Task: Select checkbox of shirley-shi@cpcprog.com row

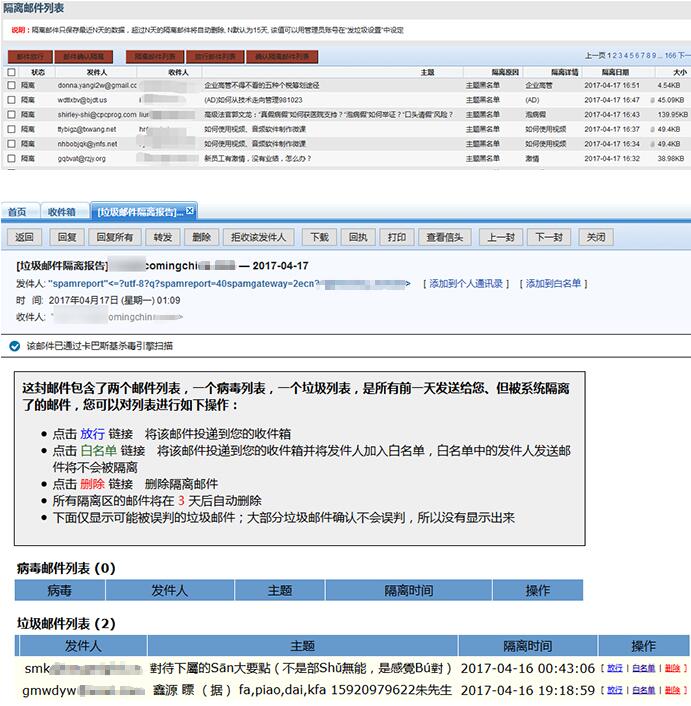Action: [x=12, y=114]
